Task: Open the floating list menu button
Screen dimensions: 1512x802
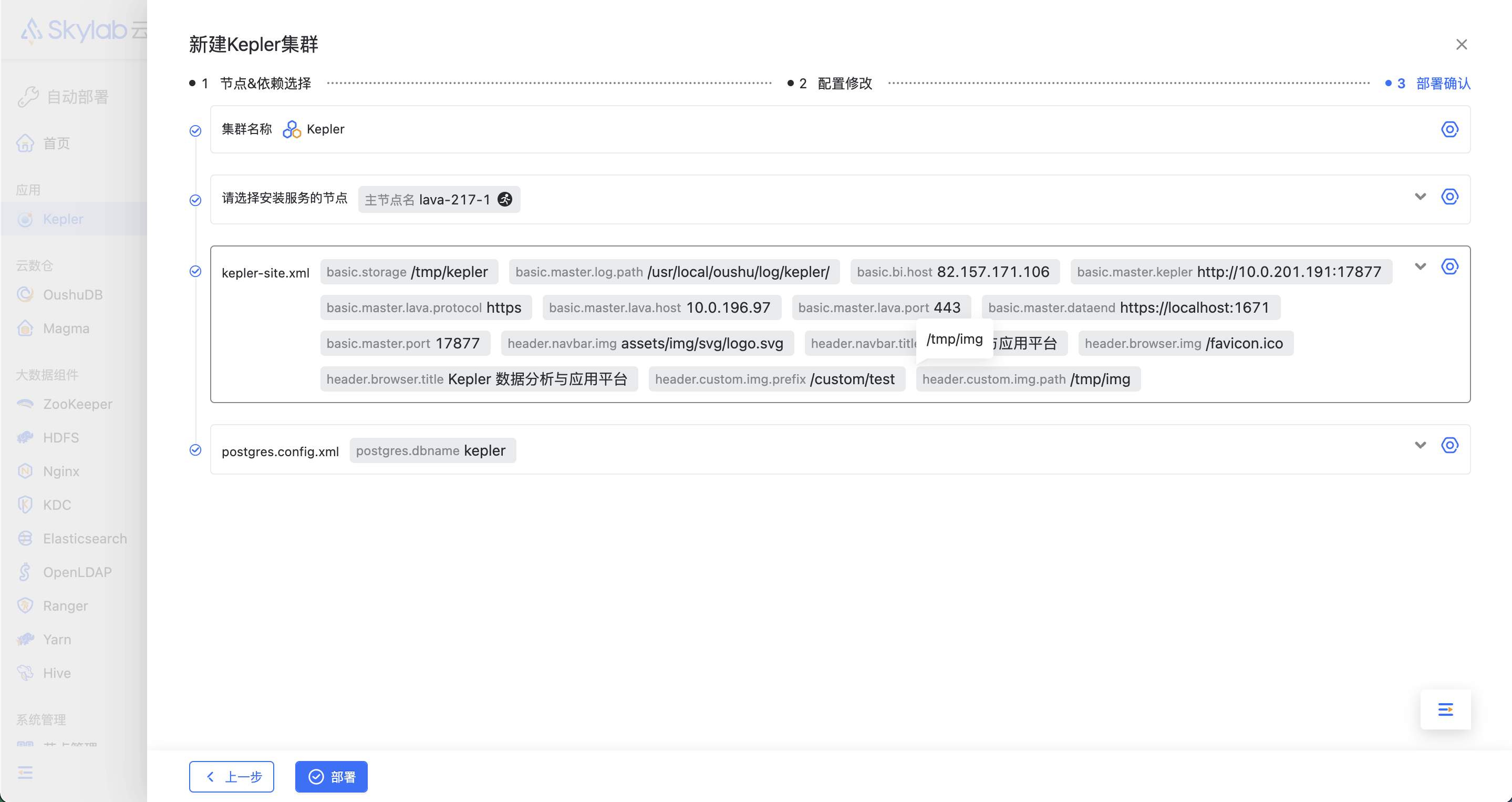Action: click(1445, 709)
